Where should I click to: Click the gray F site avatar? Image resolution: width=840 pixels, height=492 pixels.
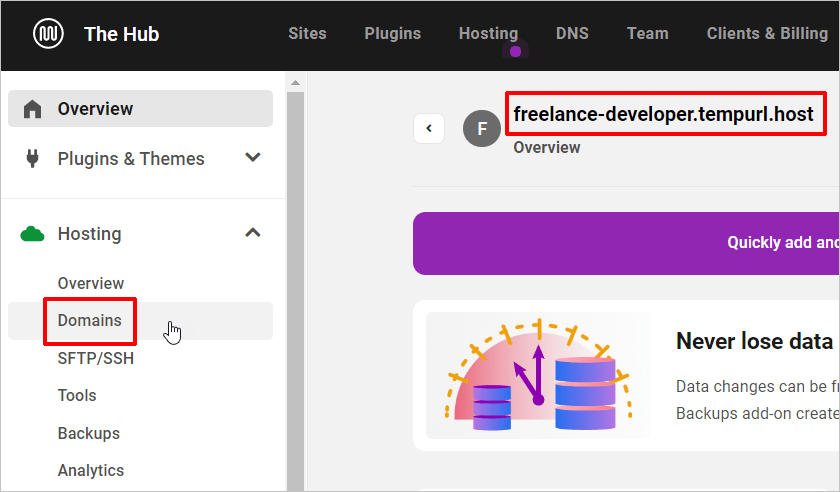(482, 129)
